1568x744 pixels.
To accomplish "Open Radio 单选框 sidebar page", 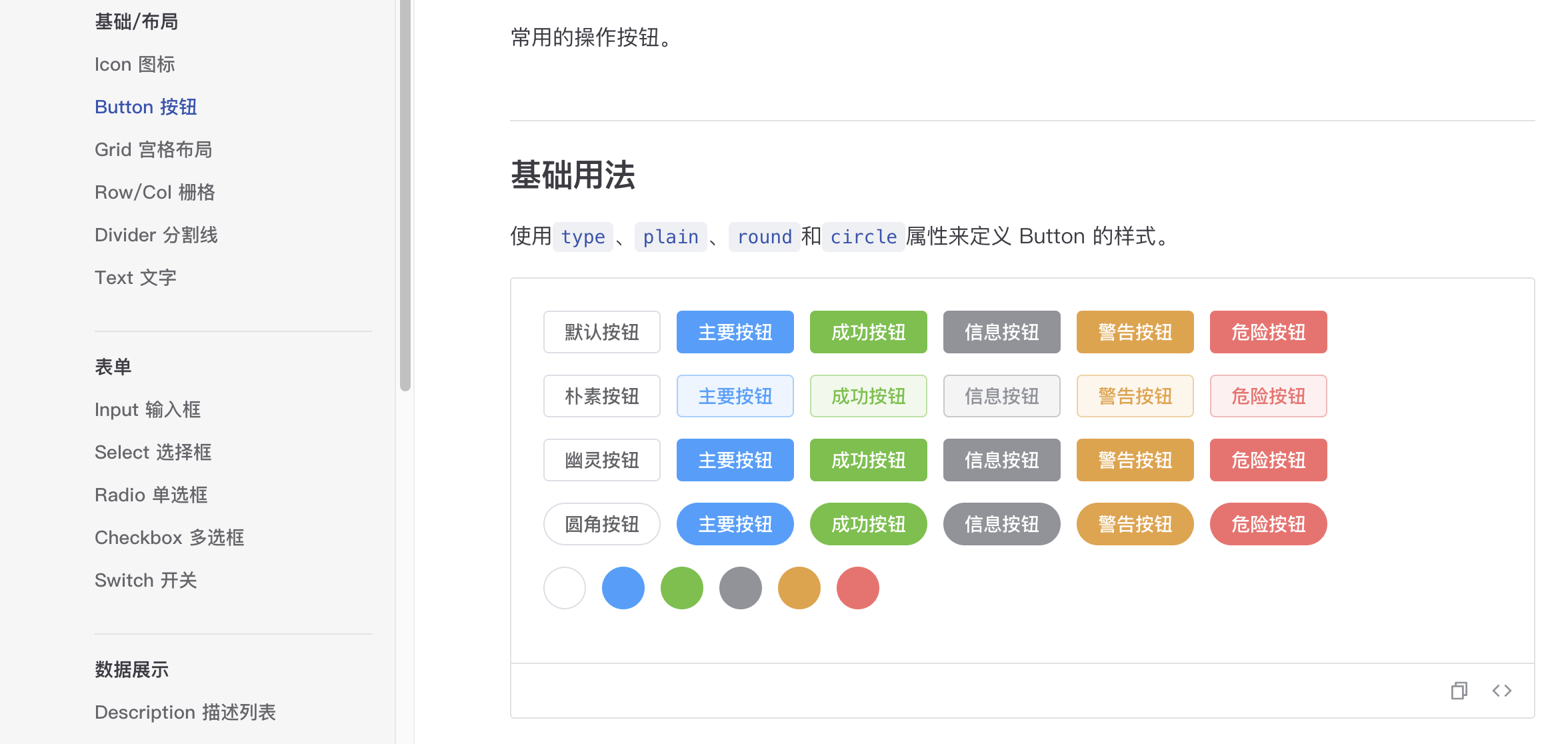I will [151, 495].
